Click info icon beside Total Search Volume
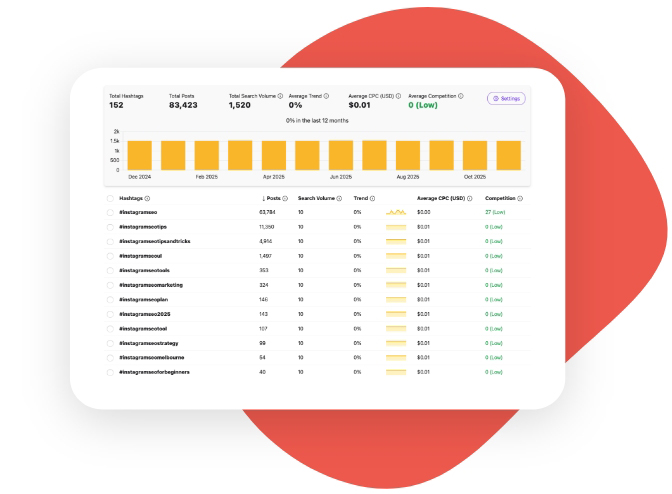The height and width of the screenshot is (494, 672). click(x=280, y=96)
